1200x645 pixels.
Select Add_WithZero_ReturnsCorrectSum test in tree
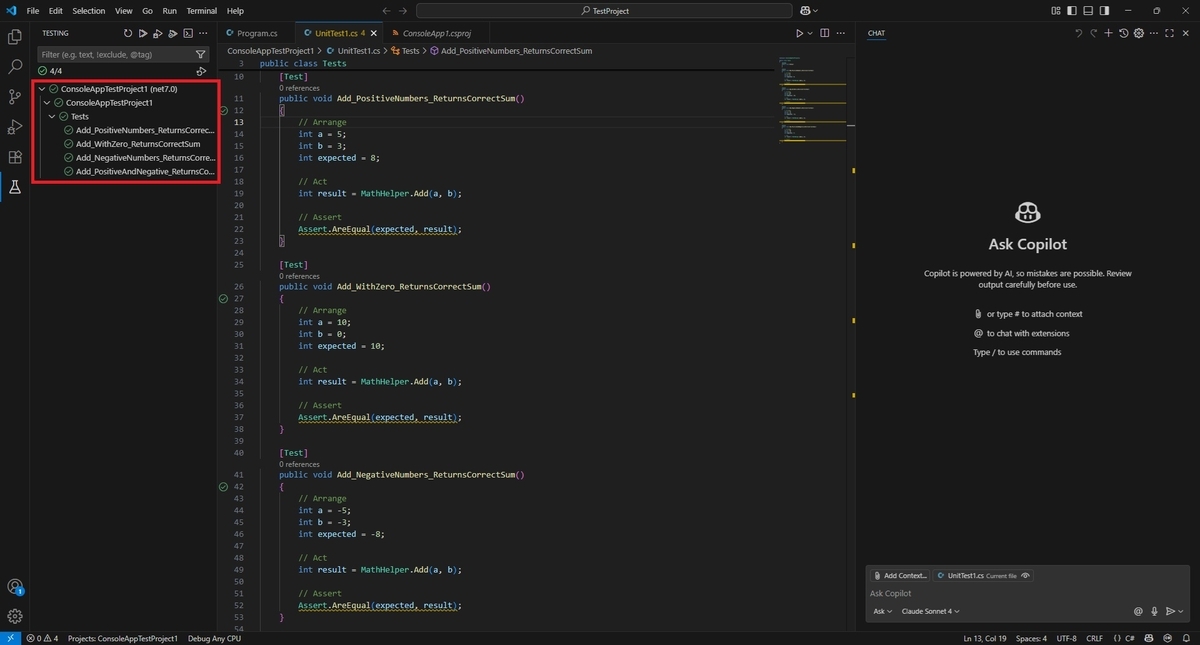click(x=140, y=144)
